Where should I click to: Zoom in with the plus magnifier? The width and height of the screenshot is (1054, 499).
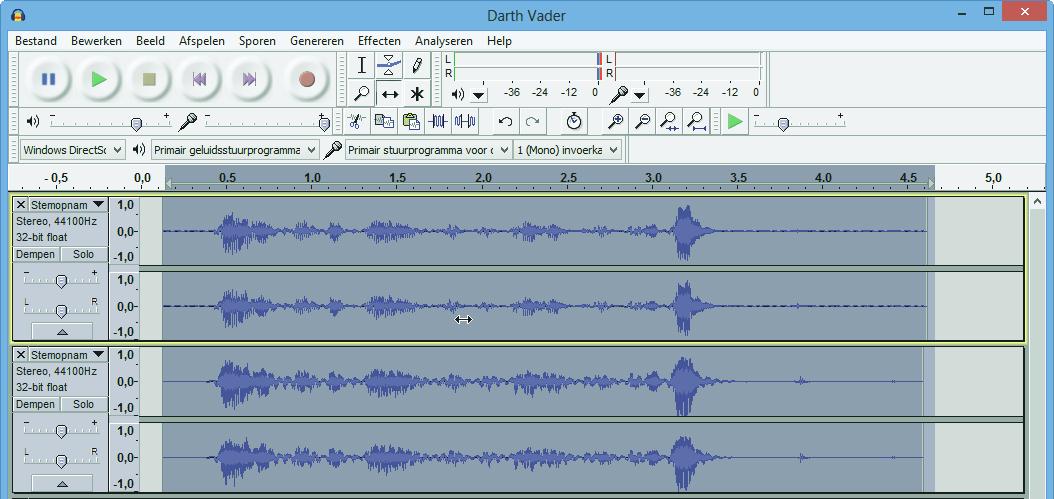pos(615,122)
